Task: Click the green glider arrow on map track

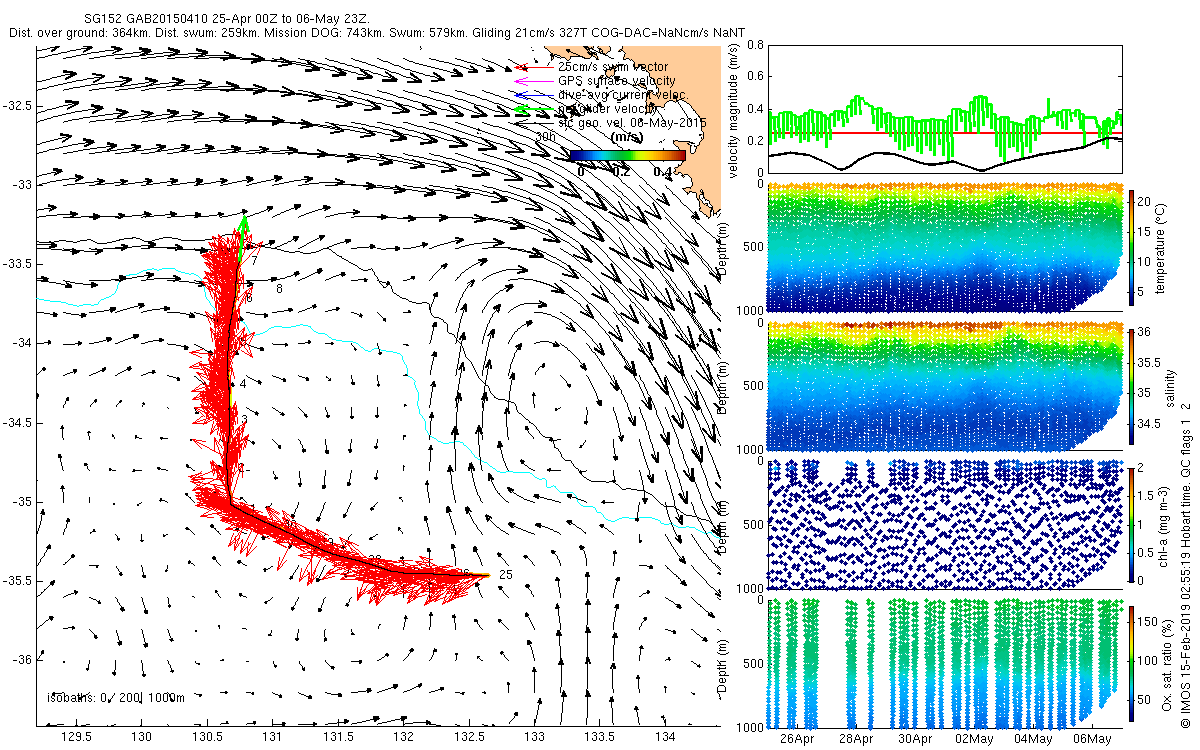Action: click(242, 238)
